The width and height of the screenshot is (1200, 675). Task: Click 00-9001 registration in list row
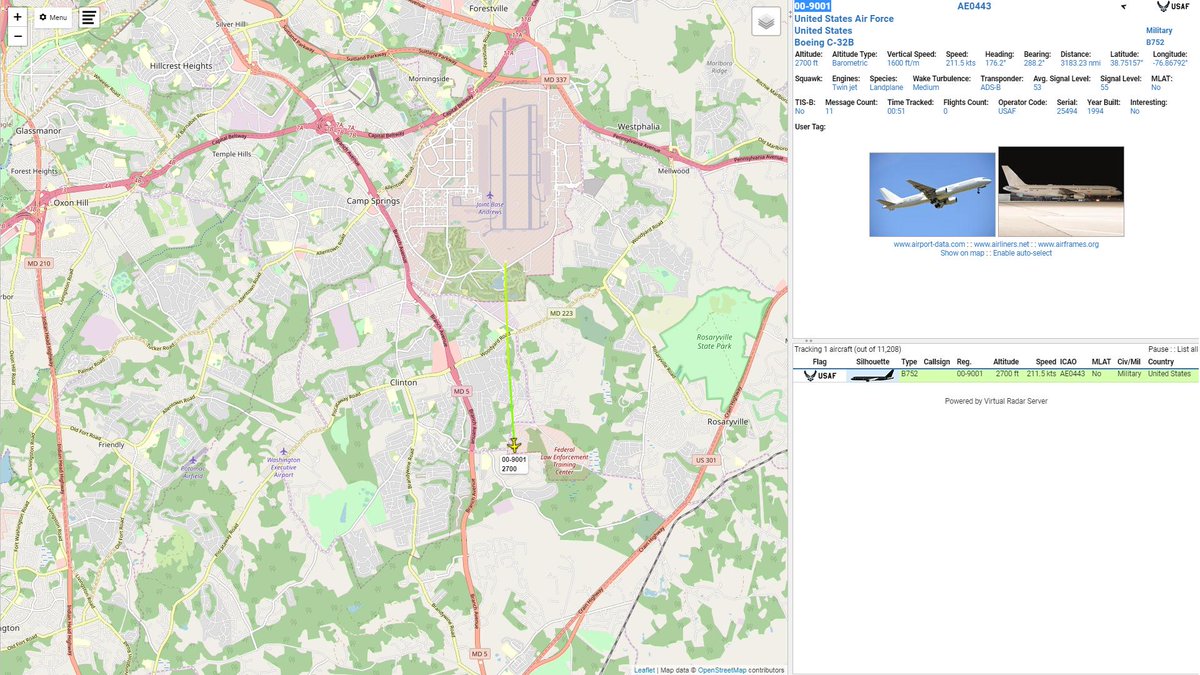click(x=970, y=374)
